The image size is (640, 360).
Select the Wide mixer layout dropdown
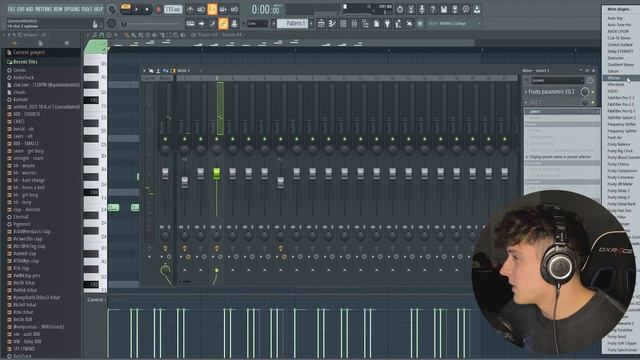[183, 71]
